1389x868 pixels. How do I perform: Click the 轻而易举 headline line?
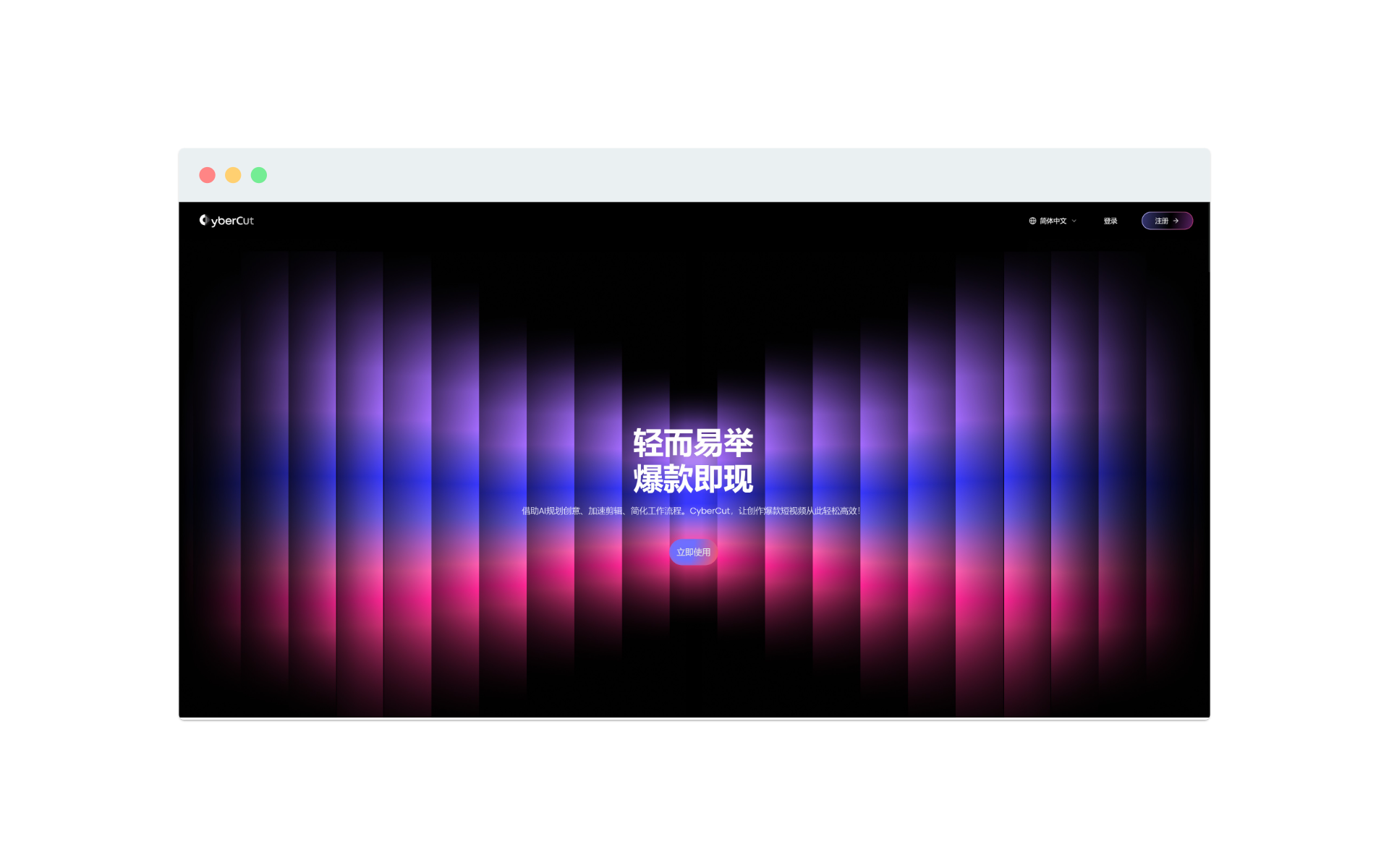[x=693, y=443]
